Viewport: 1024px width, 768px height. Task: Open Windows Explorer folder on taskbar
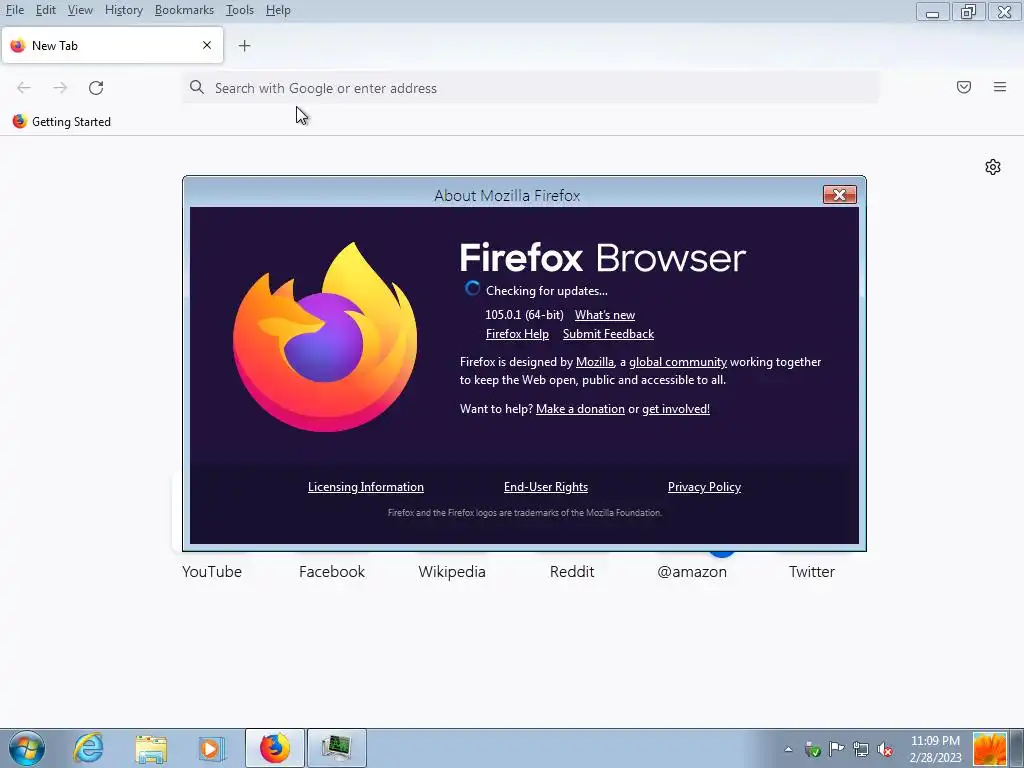(x=151, y=749)
